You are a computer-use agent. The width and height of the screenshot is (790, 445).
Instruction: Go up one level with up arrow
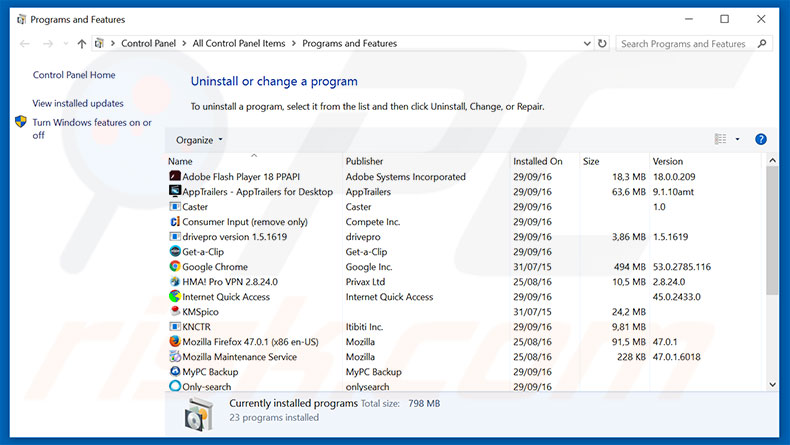(x=82, y=44)
